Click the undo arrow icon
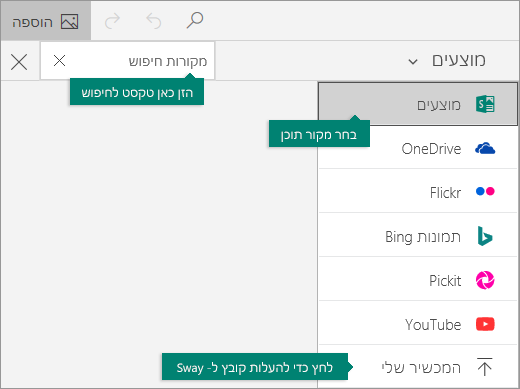The width and height of the screenshot is (520, 389). (154, 21)
